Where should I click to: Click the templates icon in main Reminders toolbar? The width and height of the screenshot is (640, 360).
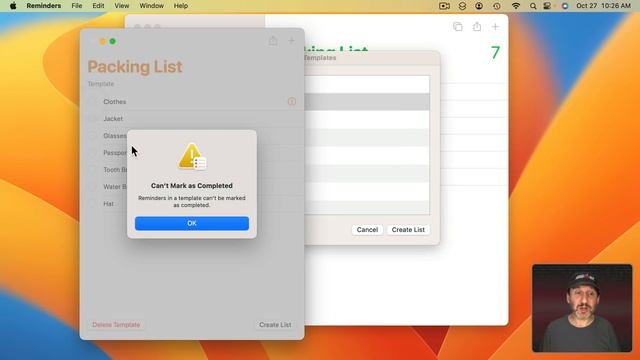(458, 27)
